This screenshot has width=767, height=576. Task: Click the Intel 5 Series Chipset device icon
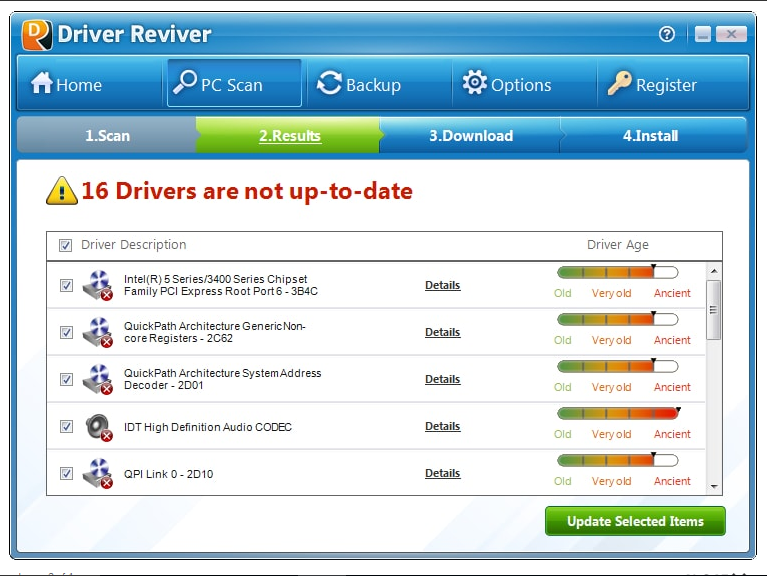click(x=98, y=285)
